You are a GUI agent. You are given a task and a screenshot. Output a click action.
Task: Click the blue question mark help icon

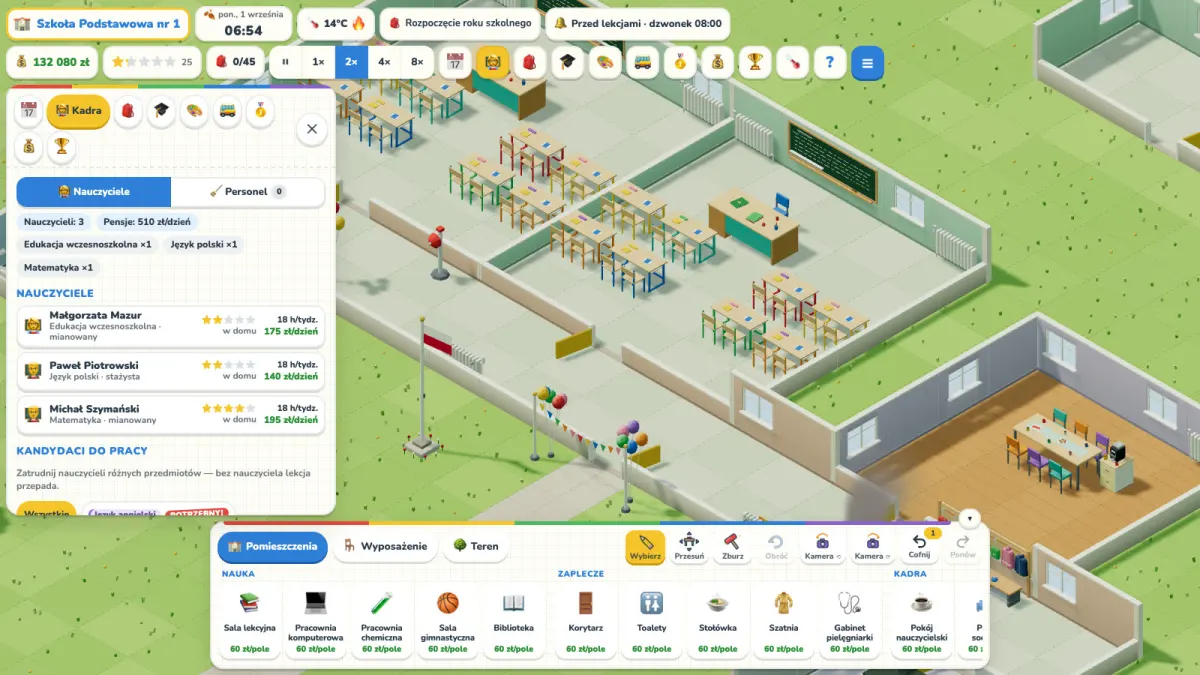[829, 62]
